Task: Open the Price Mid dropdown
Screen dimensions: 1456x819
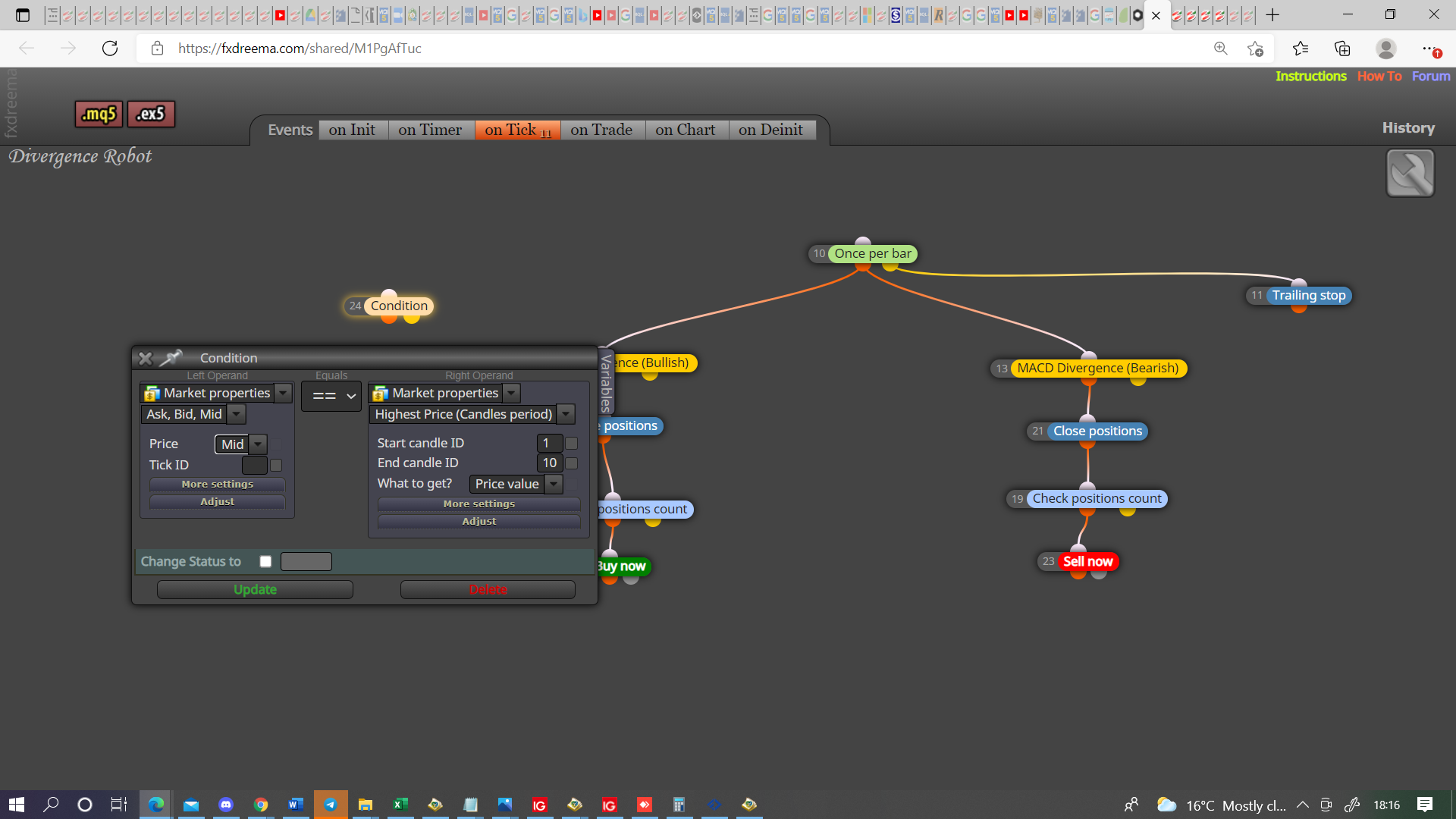Action: (x=259, y=444)
